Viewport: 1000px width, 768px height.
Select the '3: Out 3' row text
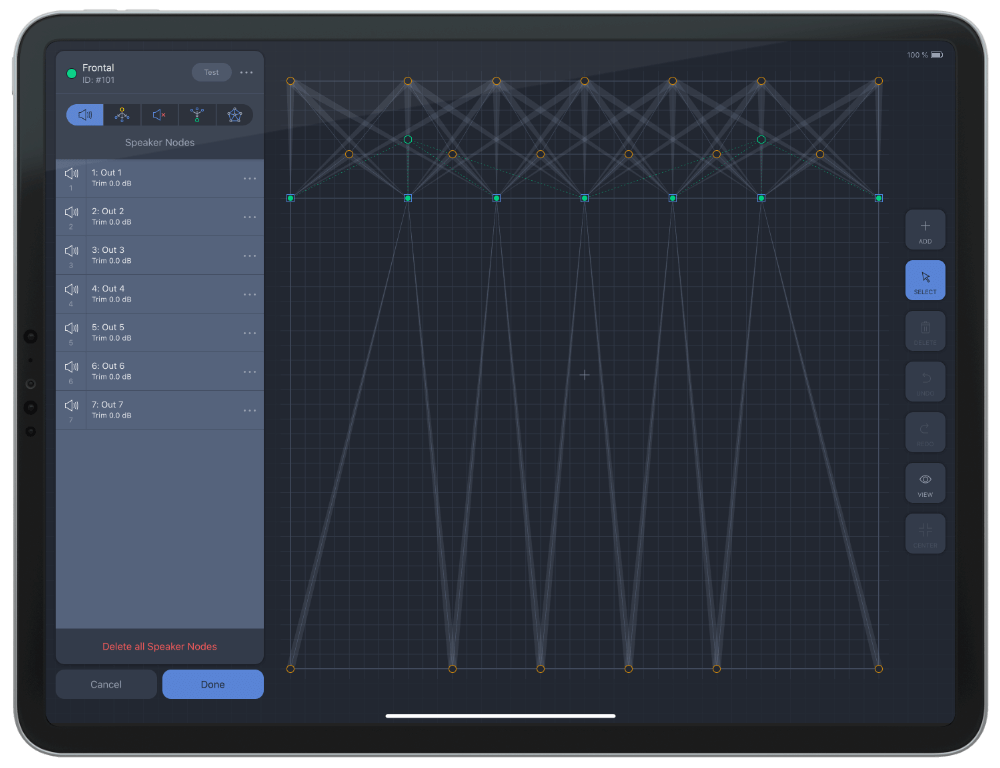(x=108, y=250)
